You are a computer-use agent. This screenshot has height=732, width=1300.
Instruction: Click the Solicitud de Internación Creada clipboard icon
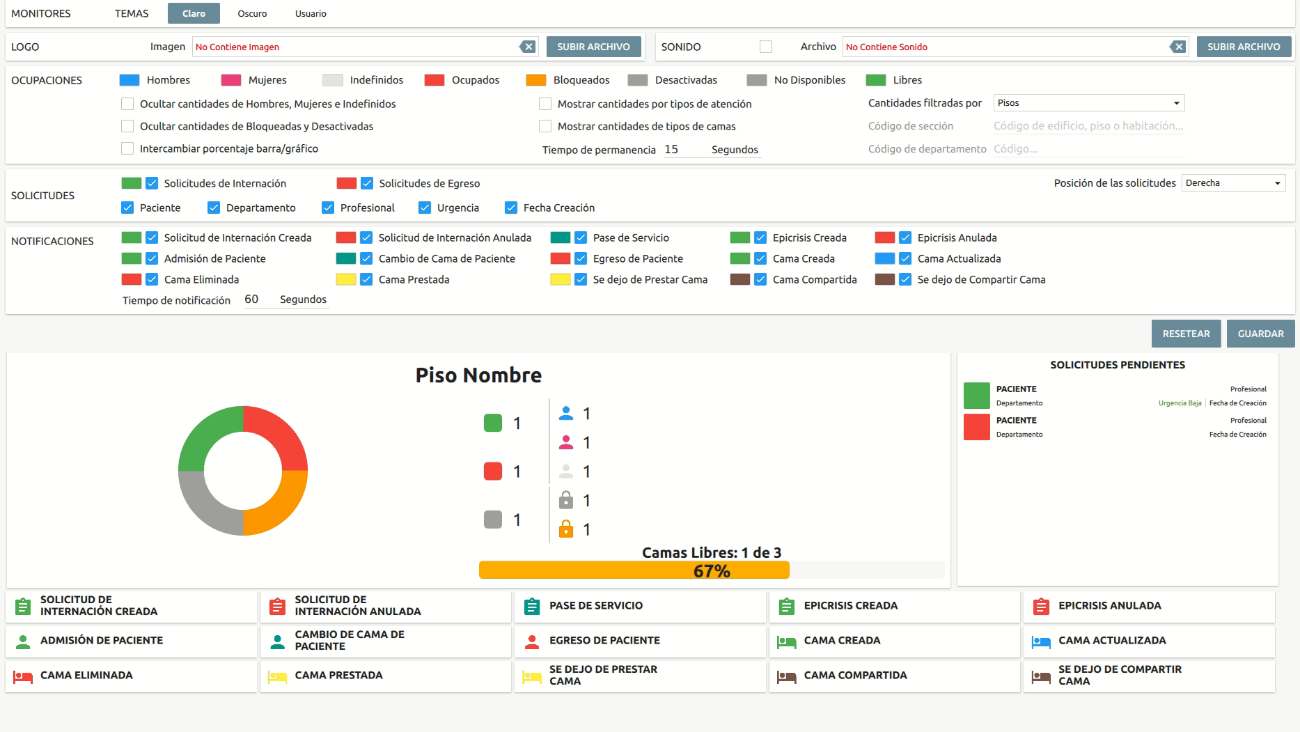coord(23,606)
